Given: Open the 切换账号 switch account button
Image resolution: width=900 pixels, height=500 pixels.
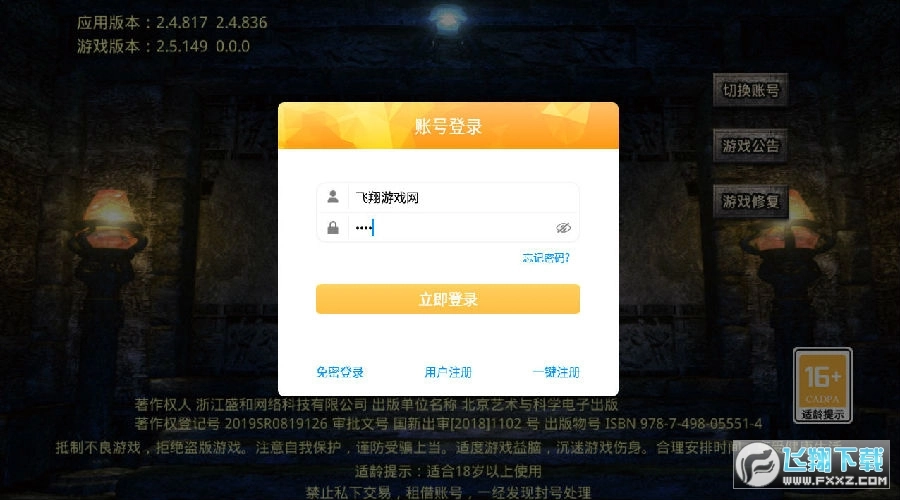Looking at the screenshot, I should tap(751, 90).
